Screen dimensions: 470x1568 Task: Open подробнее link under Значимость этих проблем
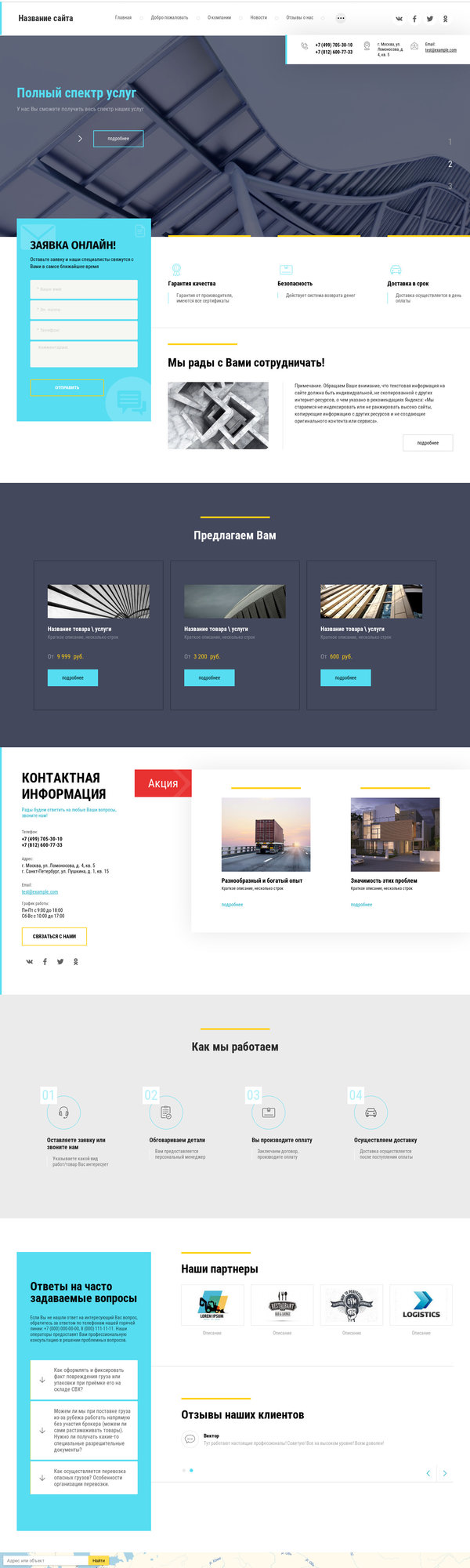(361, 905)
